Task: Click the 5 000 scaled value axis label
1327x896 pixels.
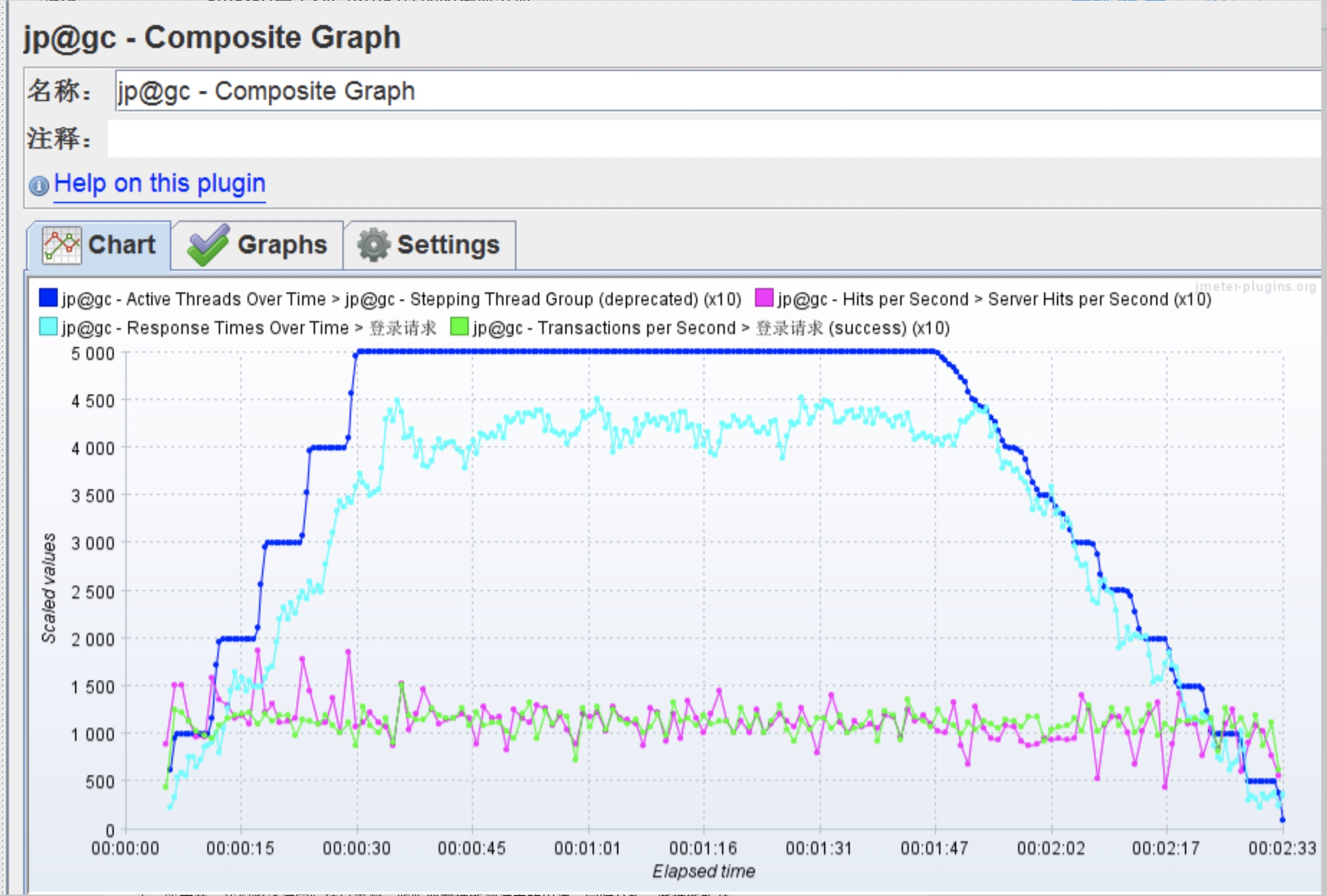Action: click(x=93, y=354)
